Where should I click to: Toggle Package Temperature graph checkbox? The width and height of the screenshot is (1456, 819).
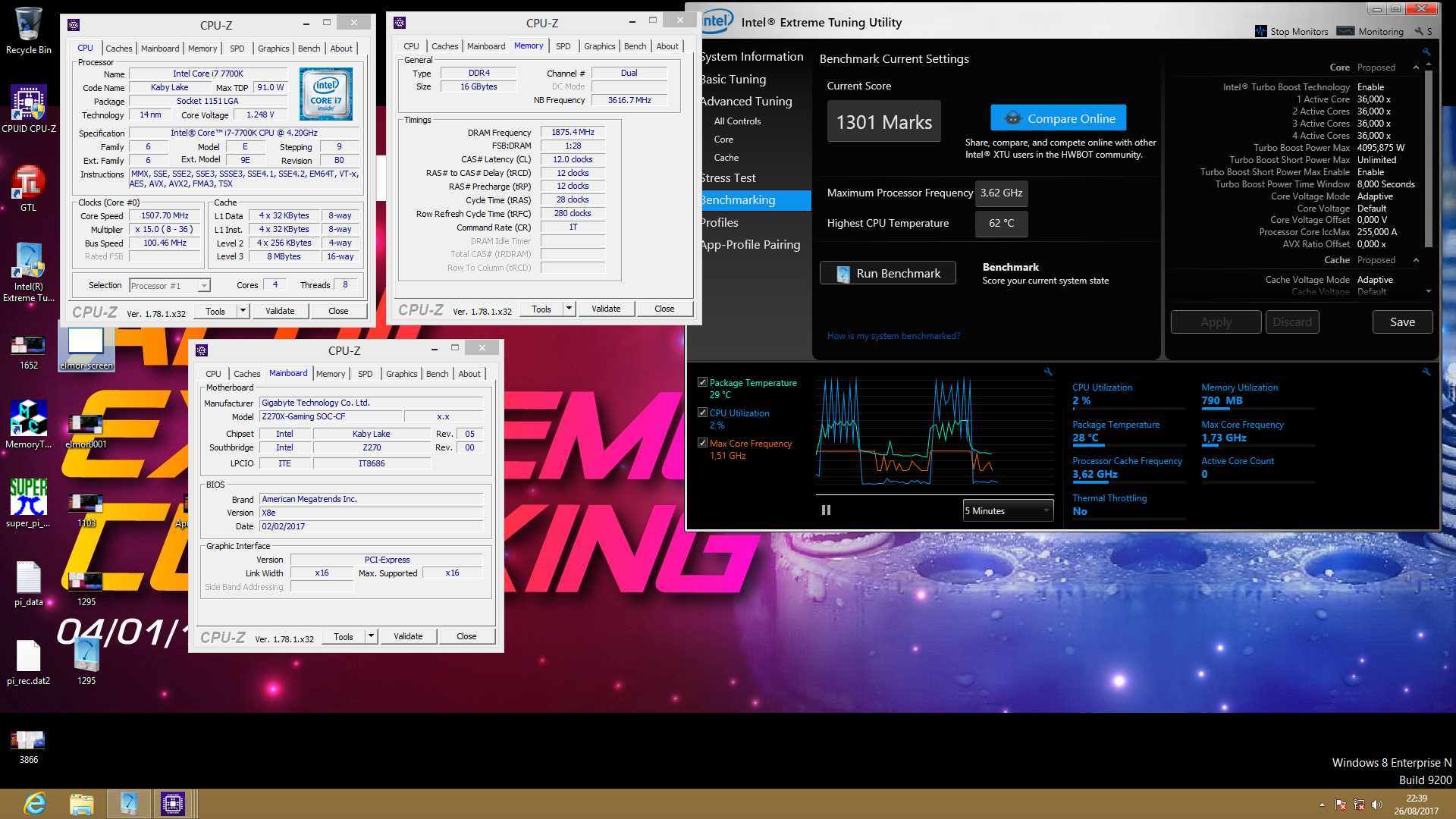pyautogui.click(x=702, y=382)
